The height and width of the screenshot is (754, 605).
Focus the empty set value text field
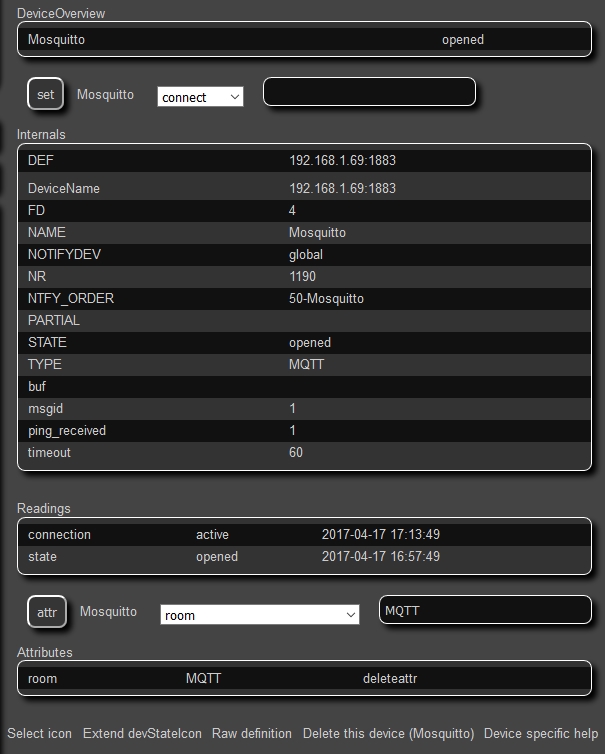click(369, 92)
